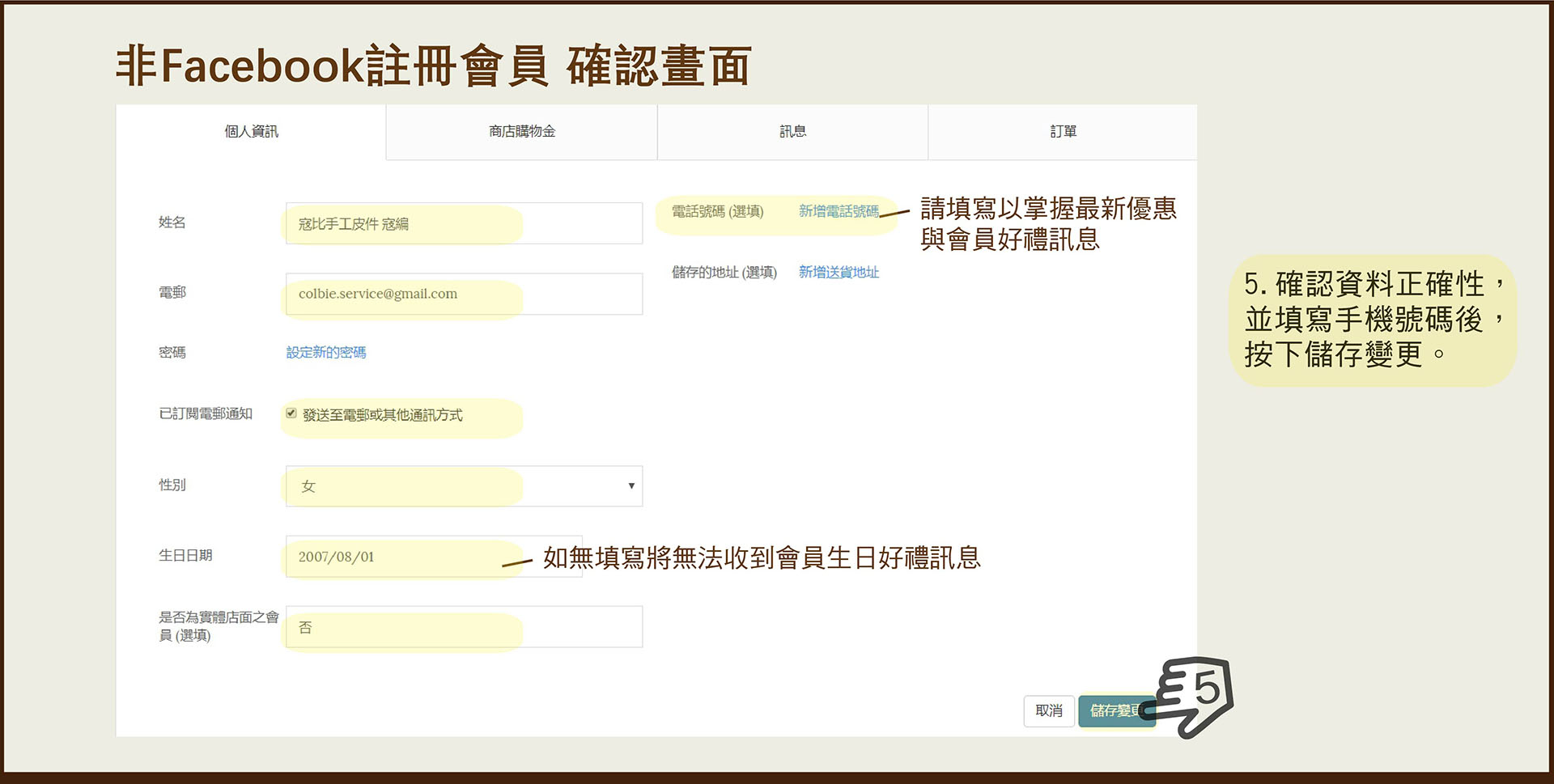Viewport: 1554px width, 784px height.
Task: Click the 如無填寫將無法收到會員生日好禮訊息 annotation
Action: coord(762,558)
